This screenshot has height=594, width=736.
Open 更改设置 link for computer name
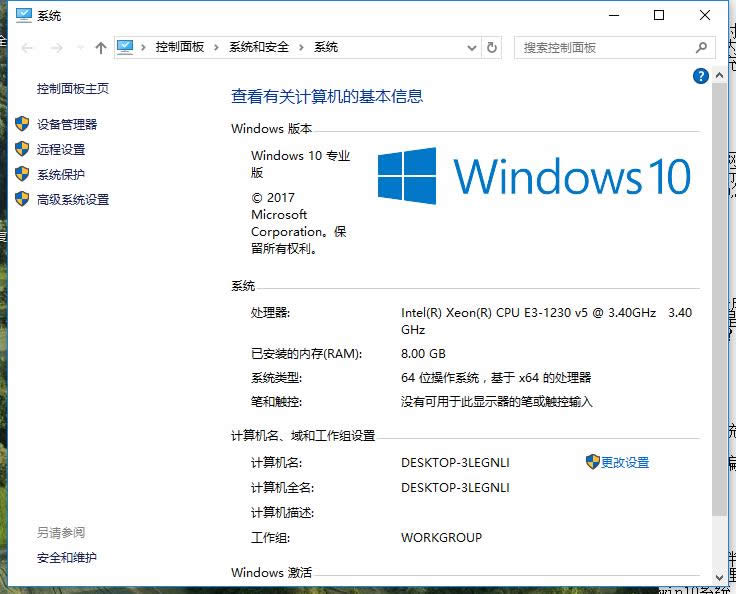[625, 463]
